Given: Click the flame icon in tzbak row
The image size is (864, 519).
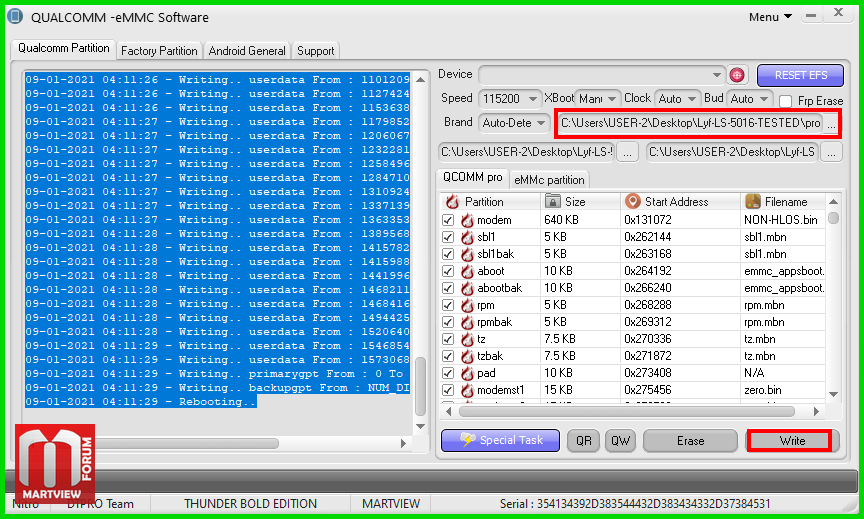Looking at the screenshot, I should (467, 356).
